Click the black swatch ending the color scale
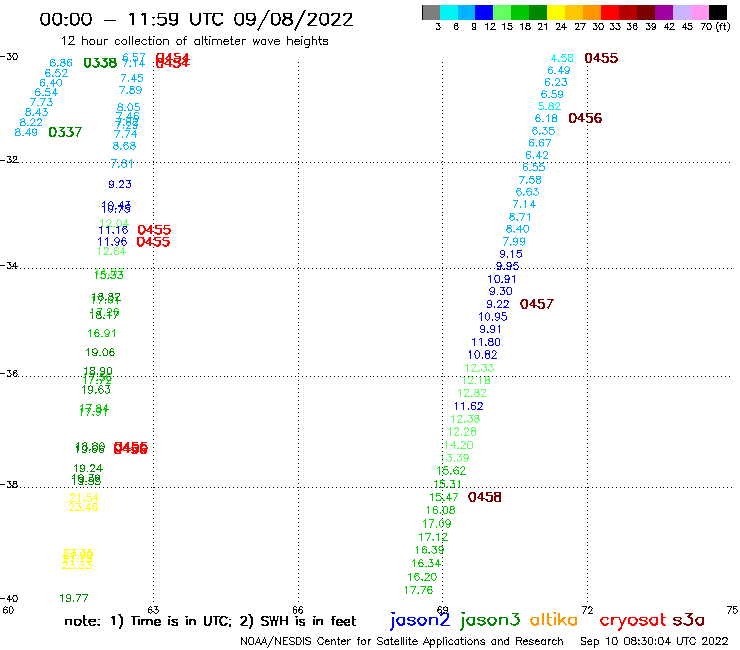Viewport: 740px width, 650px height. tap(718, 12)
